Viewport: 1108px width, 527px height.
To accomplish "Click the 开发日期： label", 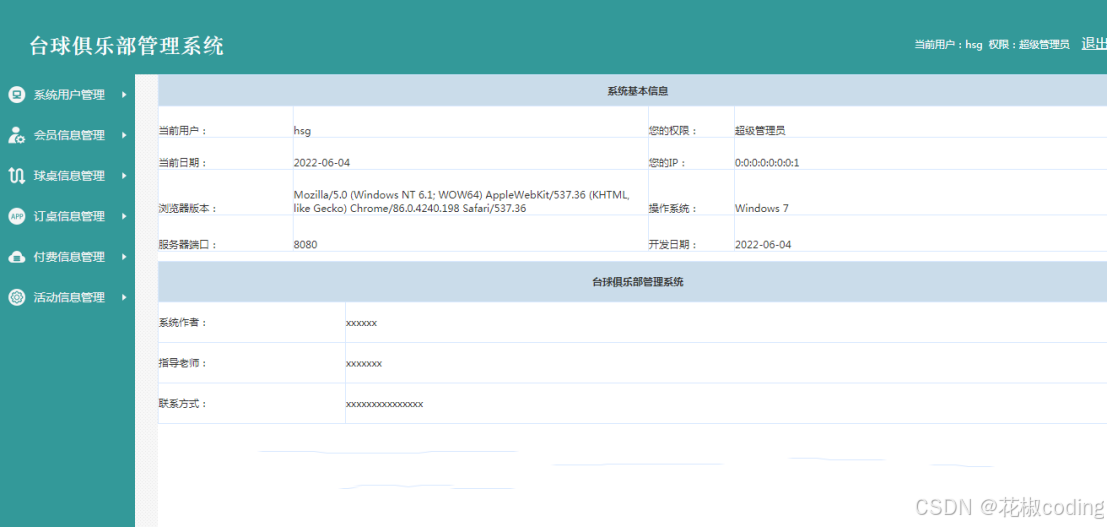I will coord(673,244).
